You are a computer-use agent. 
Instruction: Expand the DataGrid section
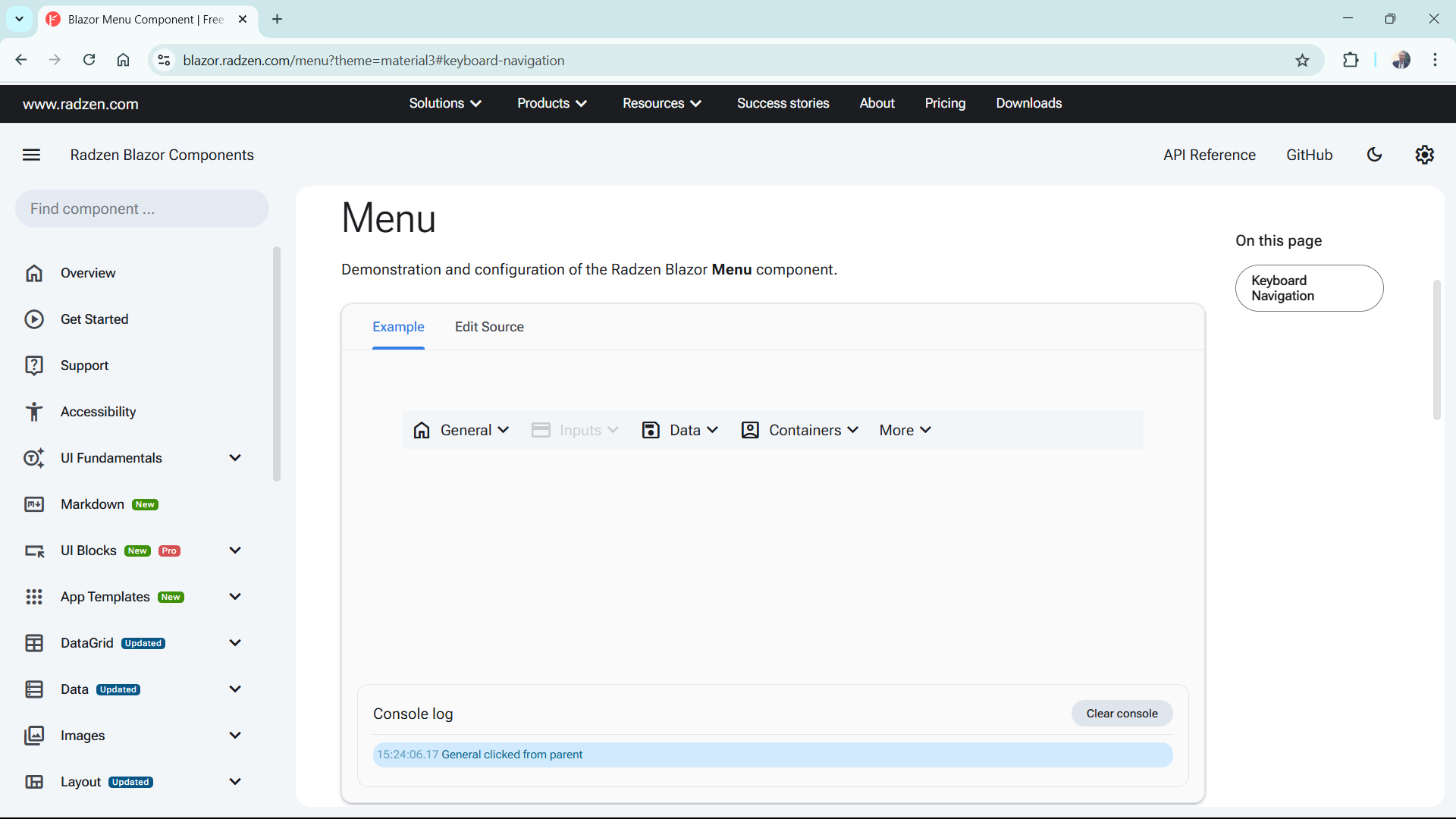(235, 643)
